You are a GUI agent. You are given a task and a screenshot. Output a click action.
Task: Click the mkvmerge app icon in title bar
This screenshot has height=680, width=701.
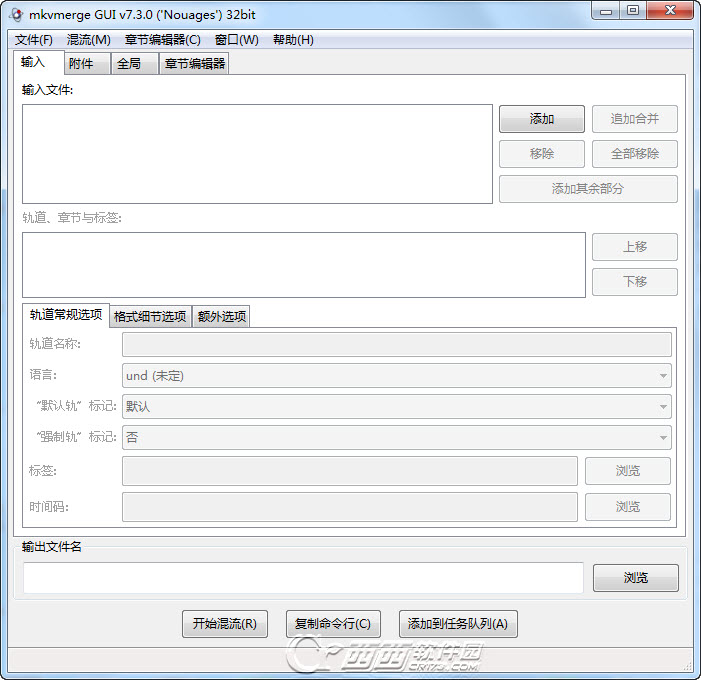[17, 15]
